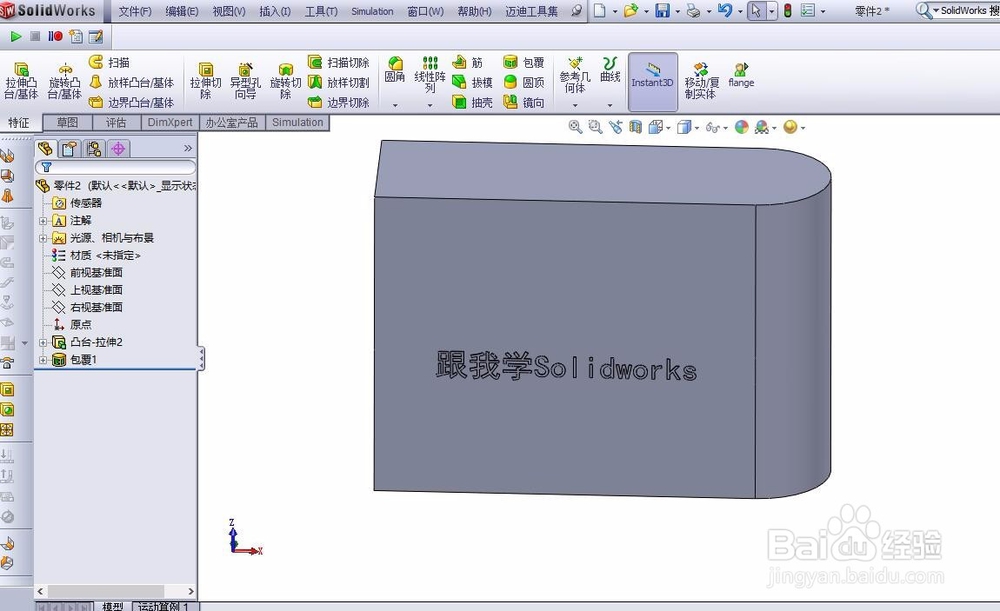
Task: Select the 线性阵列 linear pattern tool
Action: [430, 74]
